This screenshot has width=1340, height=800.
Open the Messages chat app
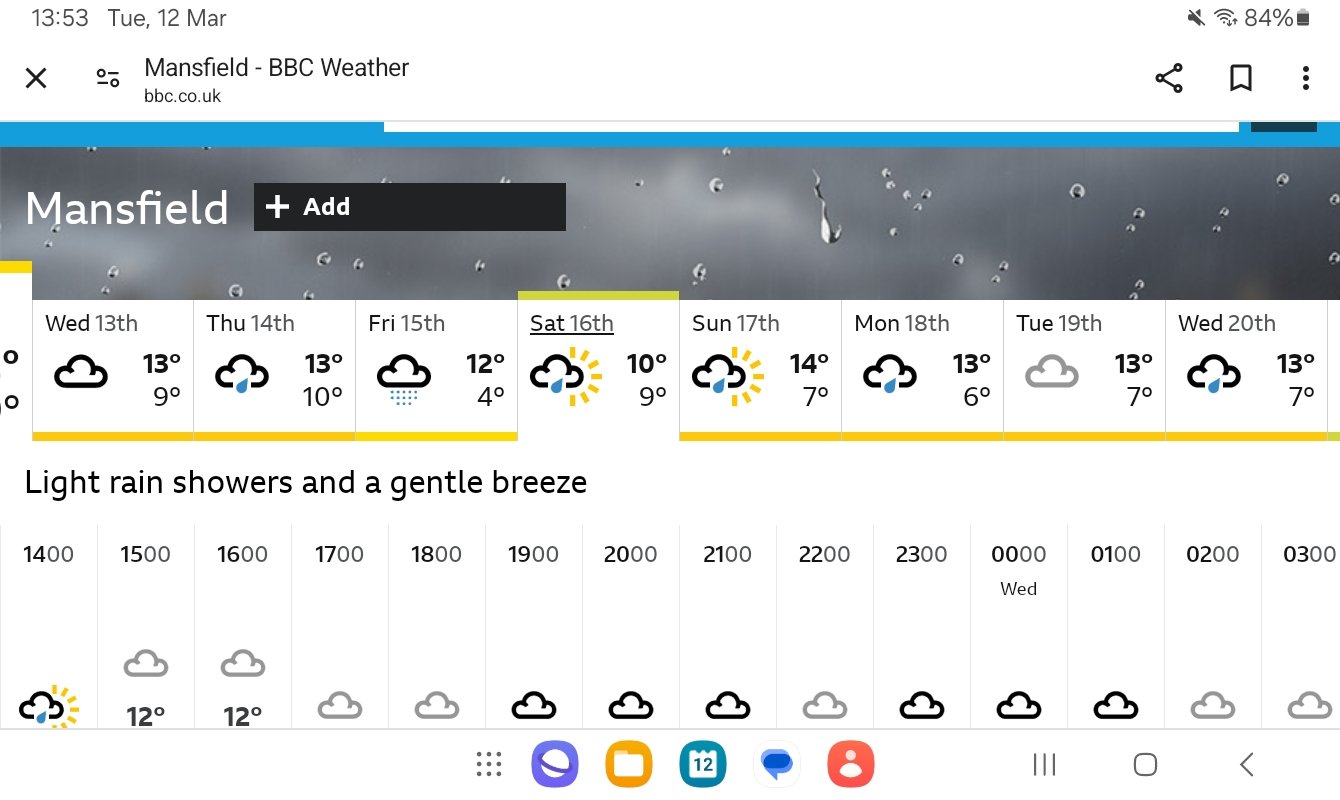click(x=777, y=765)
